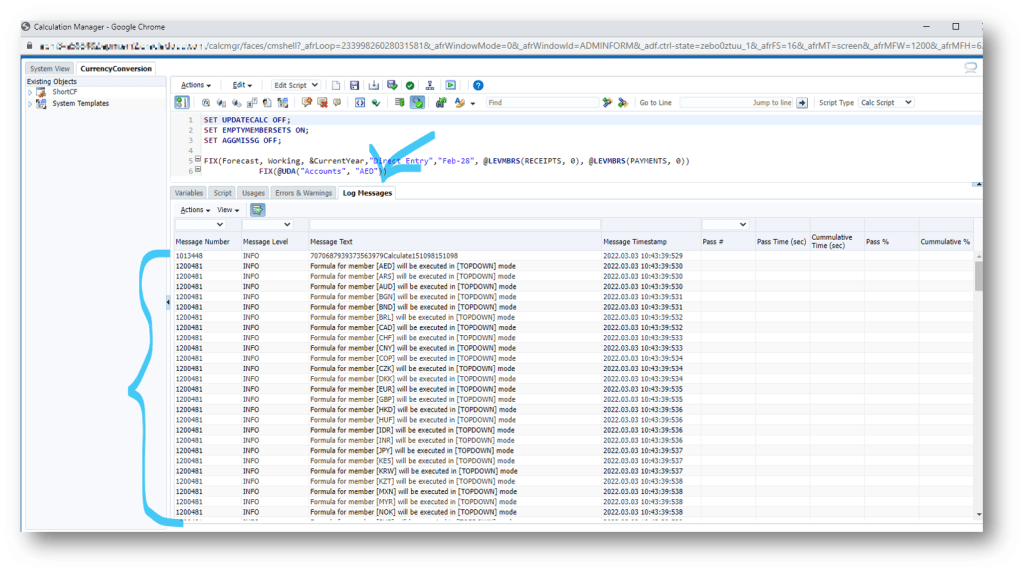Click the Insert function magnifier icon
The width and height of the screenshot is (1036, 588).
click(x=206, y=102)
